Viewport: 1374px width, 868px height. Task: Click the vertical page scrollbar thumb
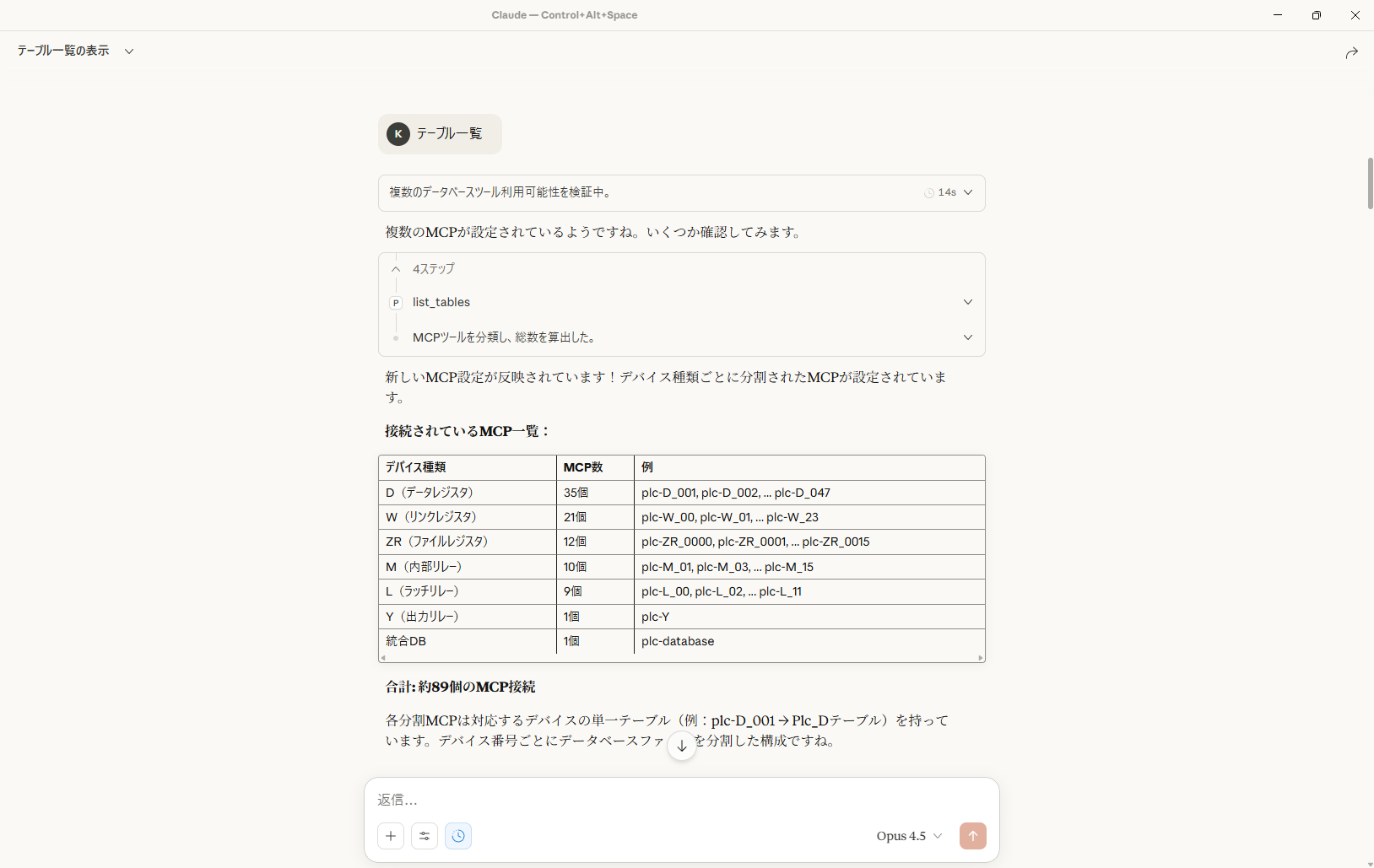click(x=1369, y=182)
